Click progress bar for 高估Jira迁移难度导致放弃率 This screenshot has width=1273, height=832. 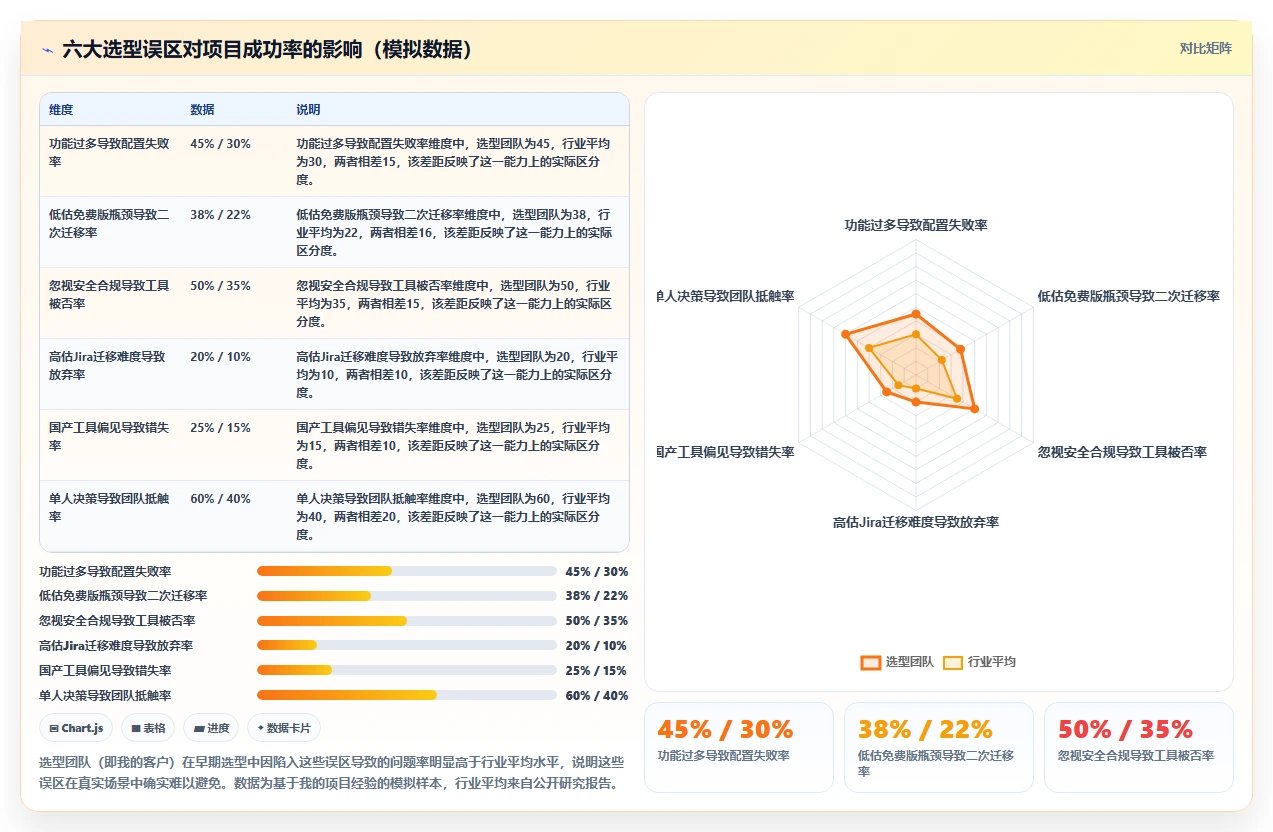click(407, 646)
